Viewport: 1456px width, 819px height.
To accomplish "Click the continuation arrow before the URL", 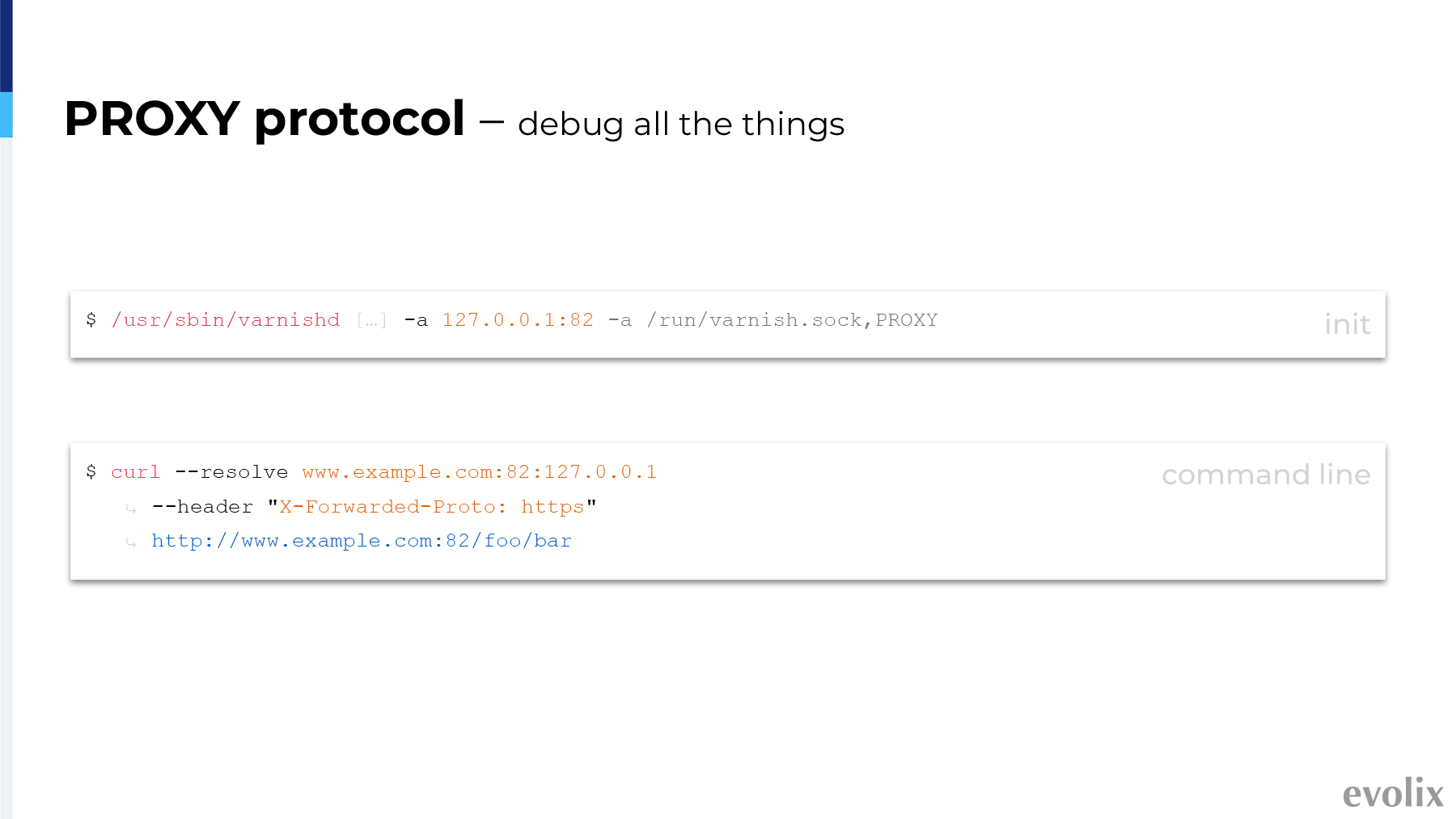I will (131, 542).
